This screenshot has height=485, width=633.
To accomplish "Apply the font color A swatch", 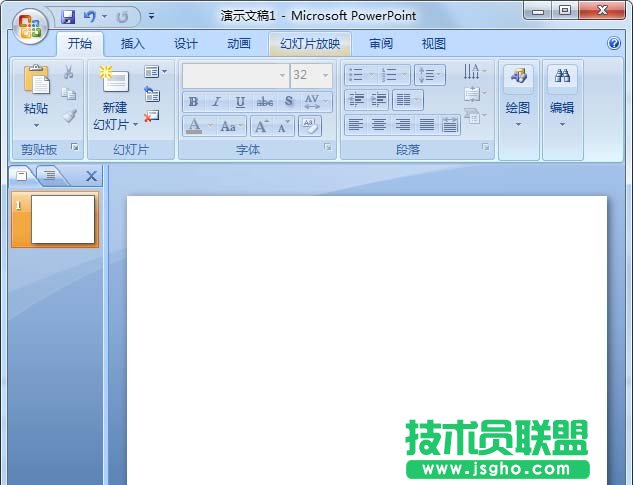I will click(194, 126).
